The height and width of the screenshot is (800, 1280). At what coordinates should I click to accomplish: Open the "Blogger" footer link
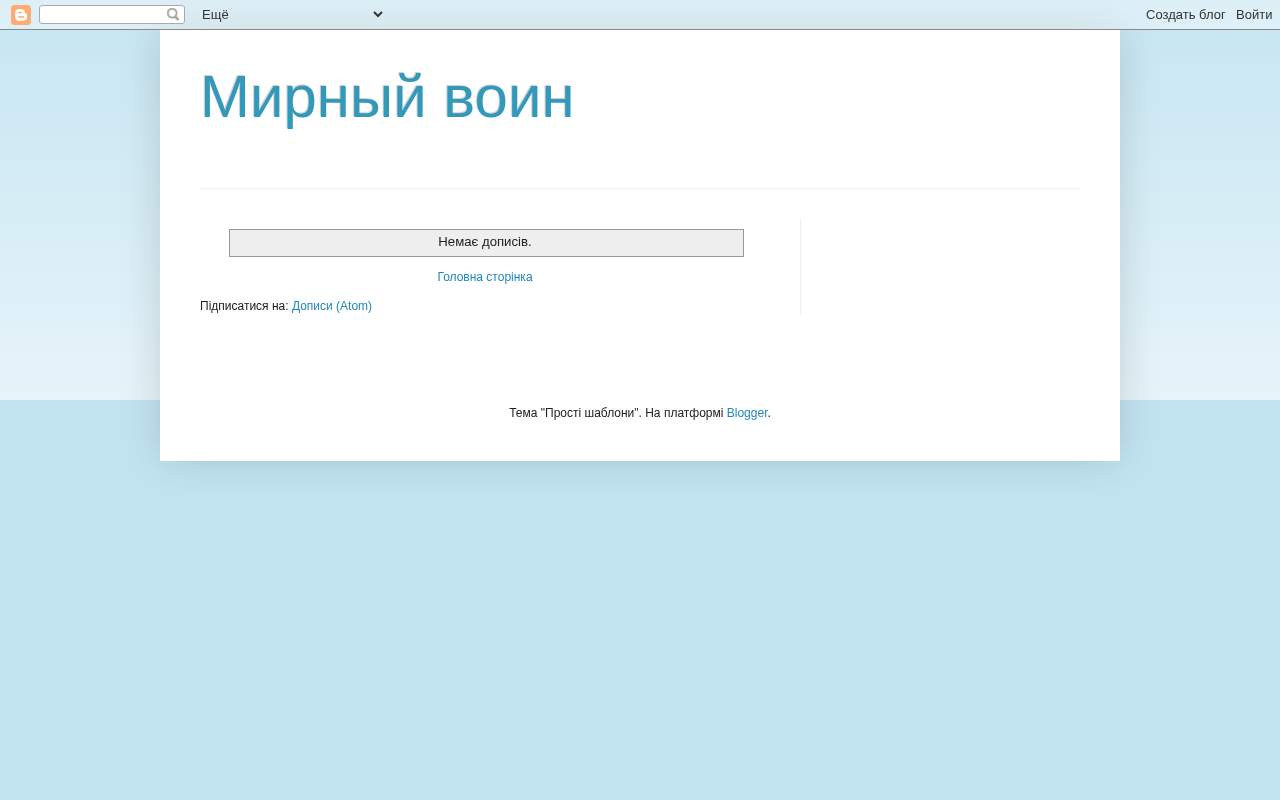click(x=747, y=413)
